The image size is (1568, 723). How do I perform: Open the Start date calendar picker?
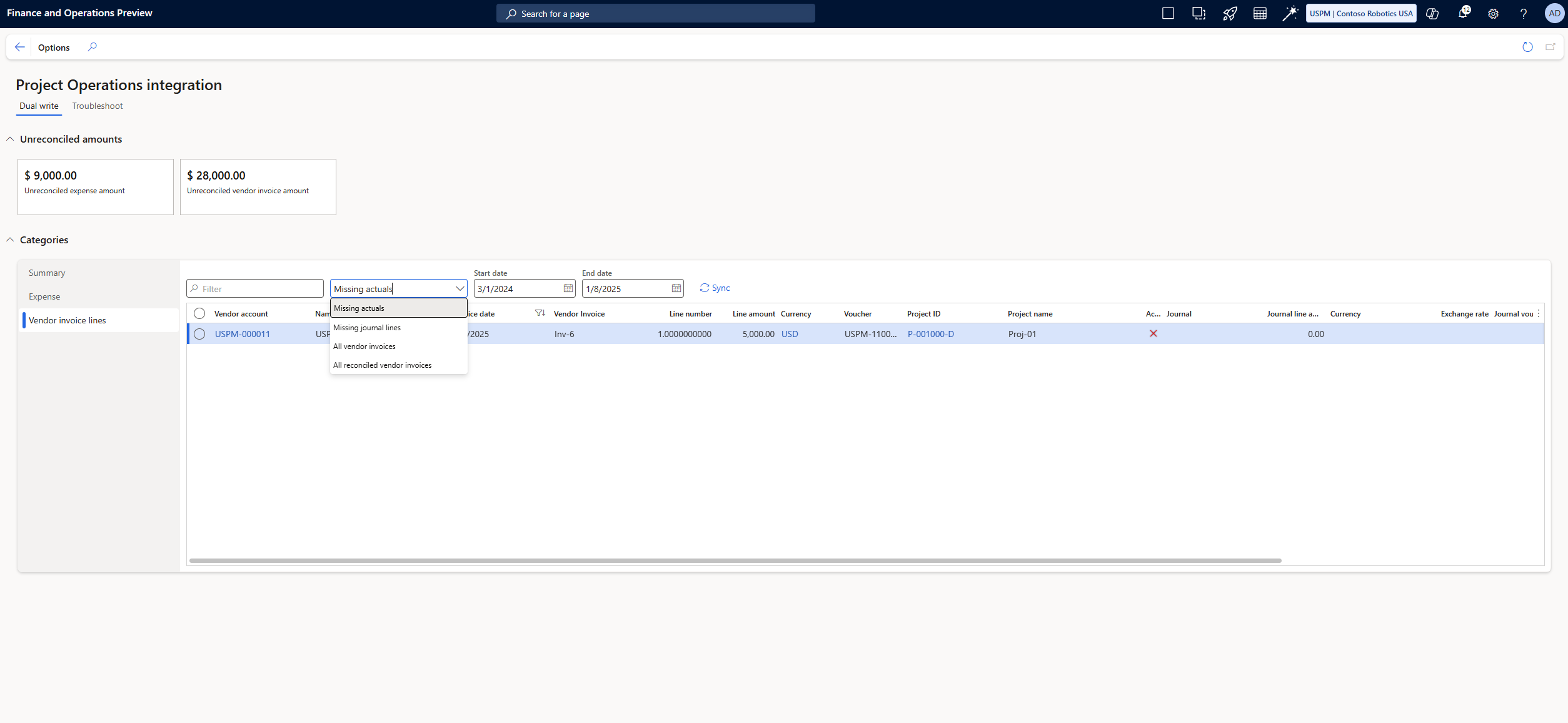[x=568, y=288]
